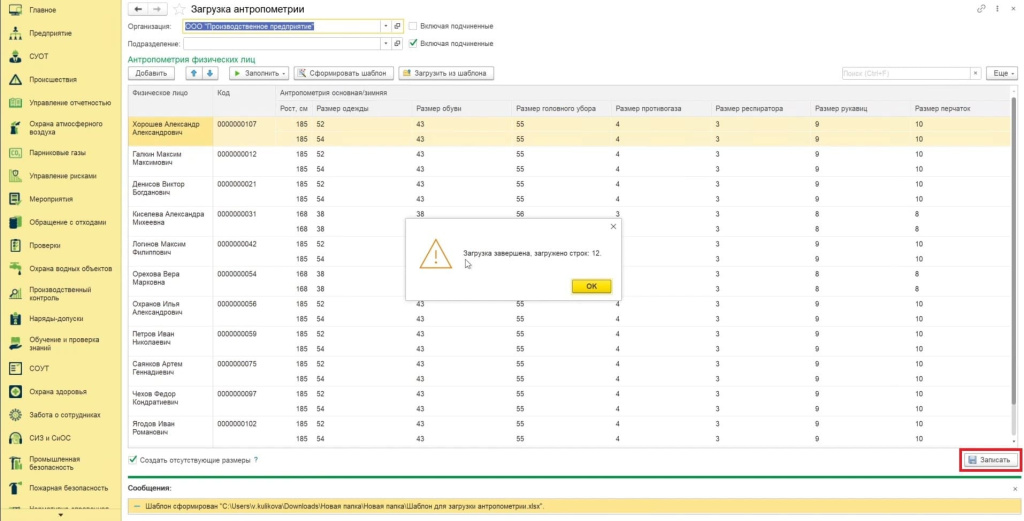Open СОУТ section
1024x521 pixels.
[39, 369]
